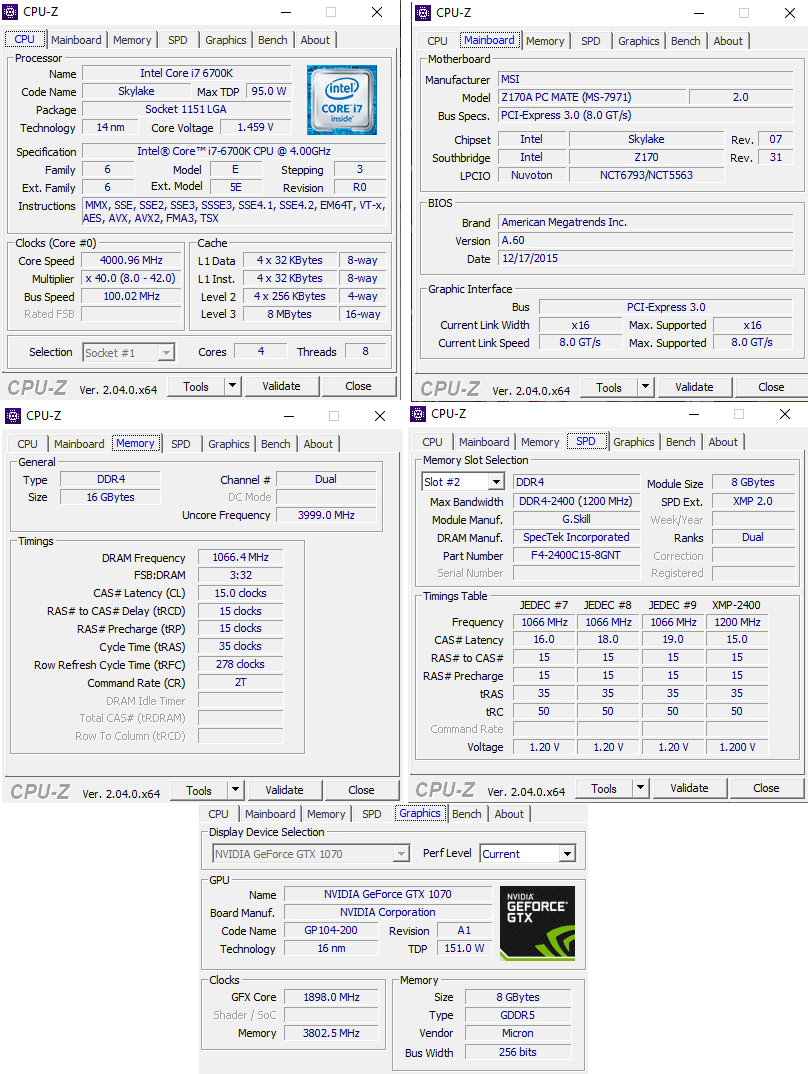Image resolution: width=808 pixels, height=1074 pixels.
Task: Click Close button in the Memory window
Action: click(361, 790)
